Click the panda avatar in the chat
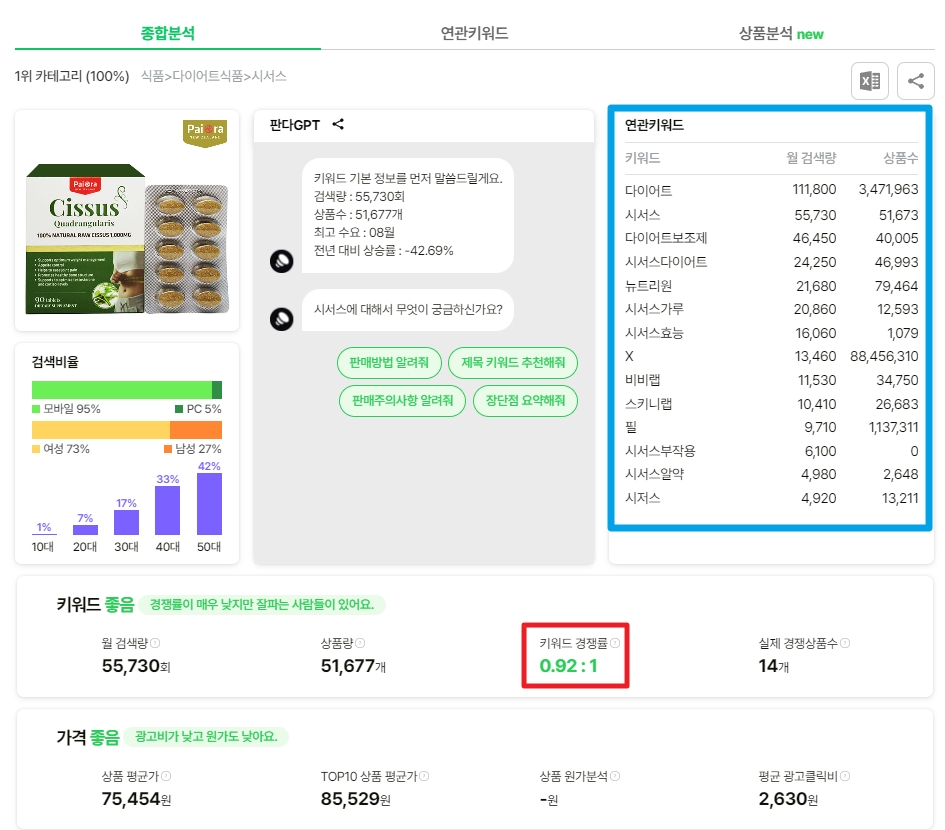945x830 pixels. coord(281,262)
